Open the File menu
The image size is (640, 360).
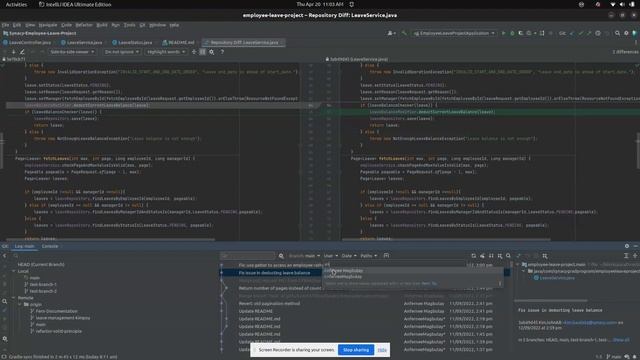(x=5, y=25)
